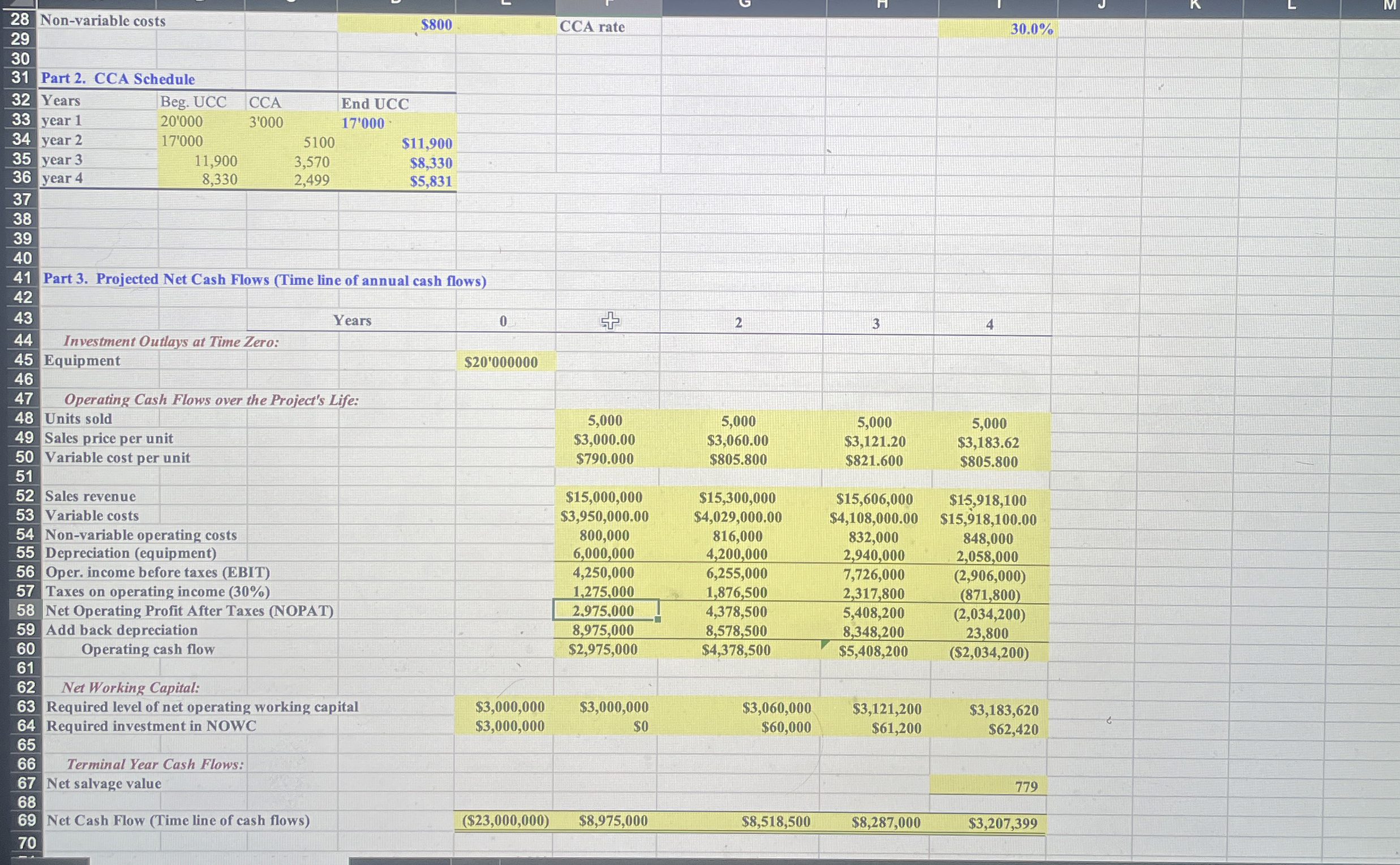Click the year 4 CCA value 2,499
The height and width of the screenshot is (865, 1400).
(x=312, y=181)
